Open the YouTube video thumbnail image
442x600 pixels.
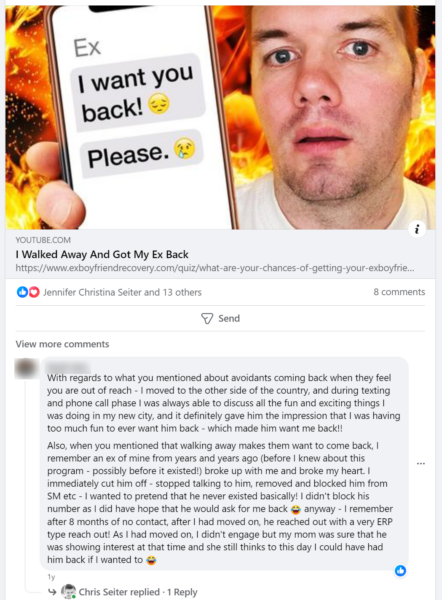tap(220, 117)
